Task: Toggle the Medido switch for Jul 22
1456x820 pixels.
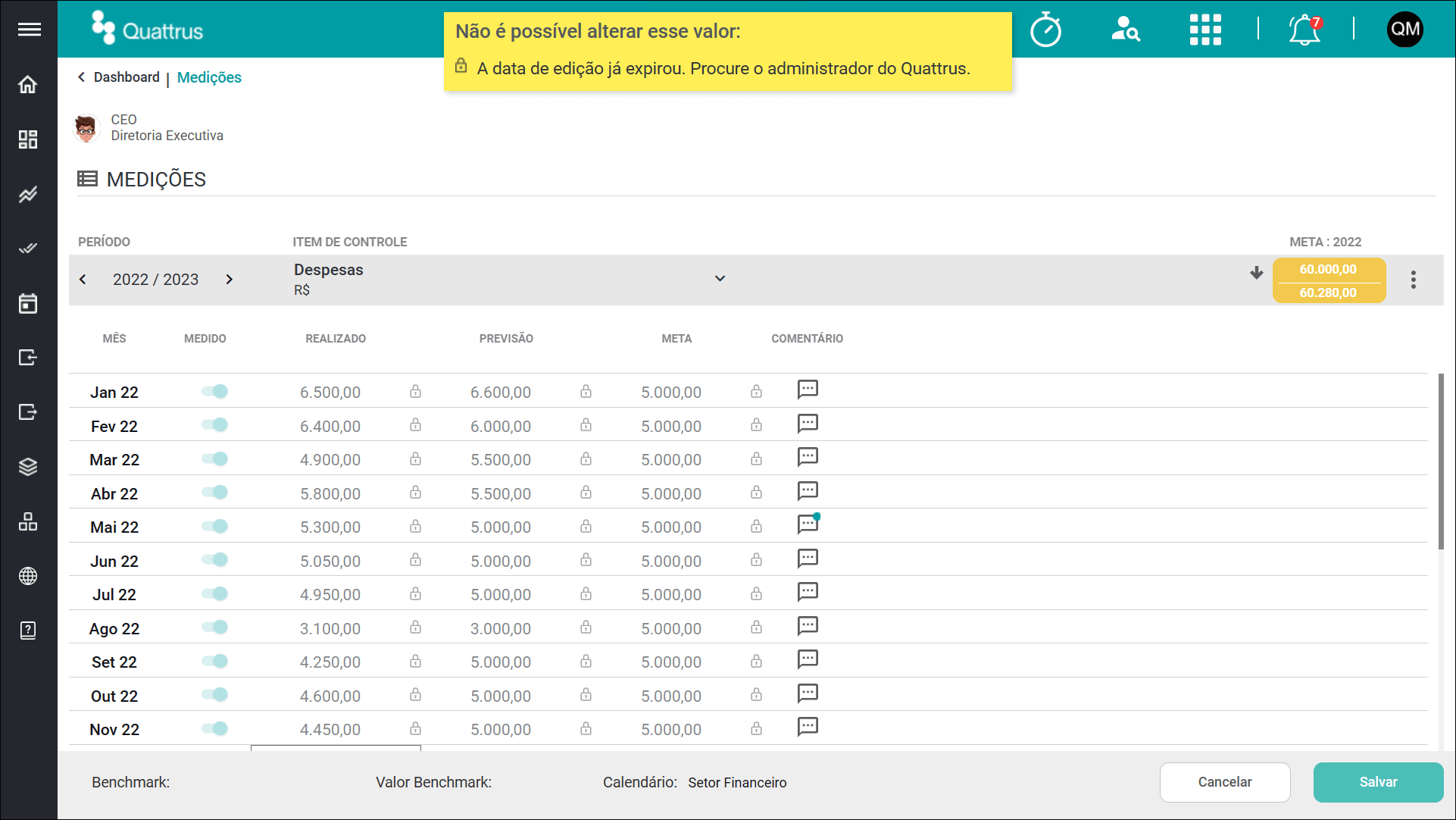Action: (214, 593)
